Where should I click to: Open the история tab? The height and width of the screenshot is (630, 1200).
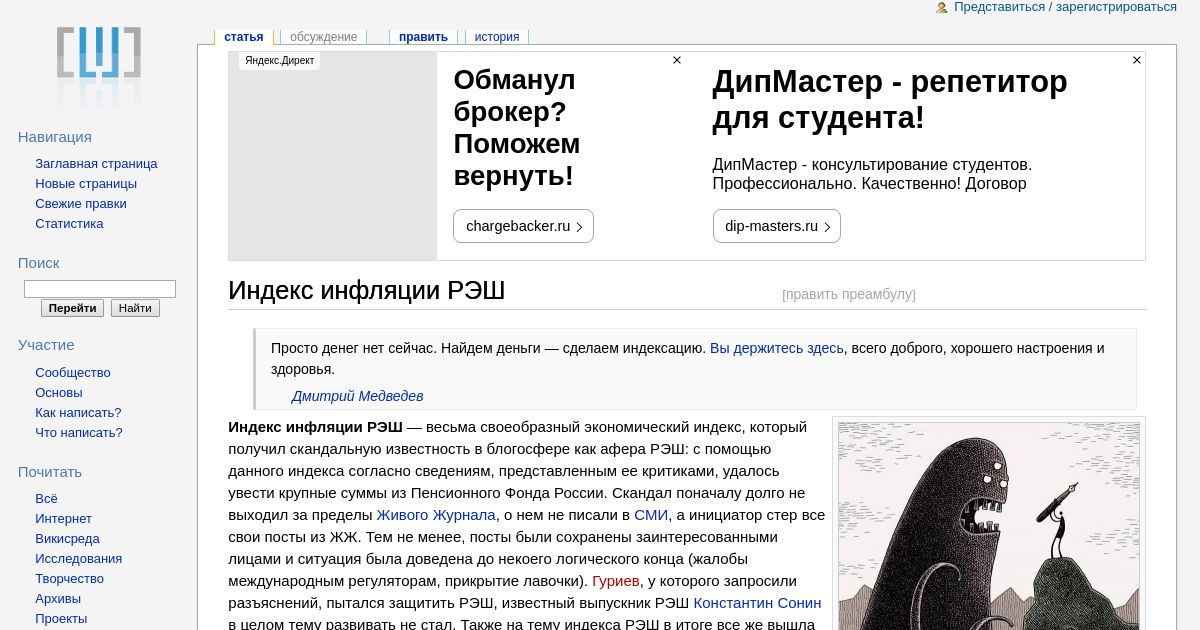497,37
